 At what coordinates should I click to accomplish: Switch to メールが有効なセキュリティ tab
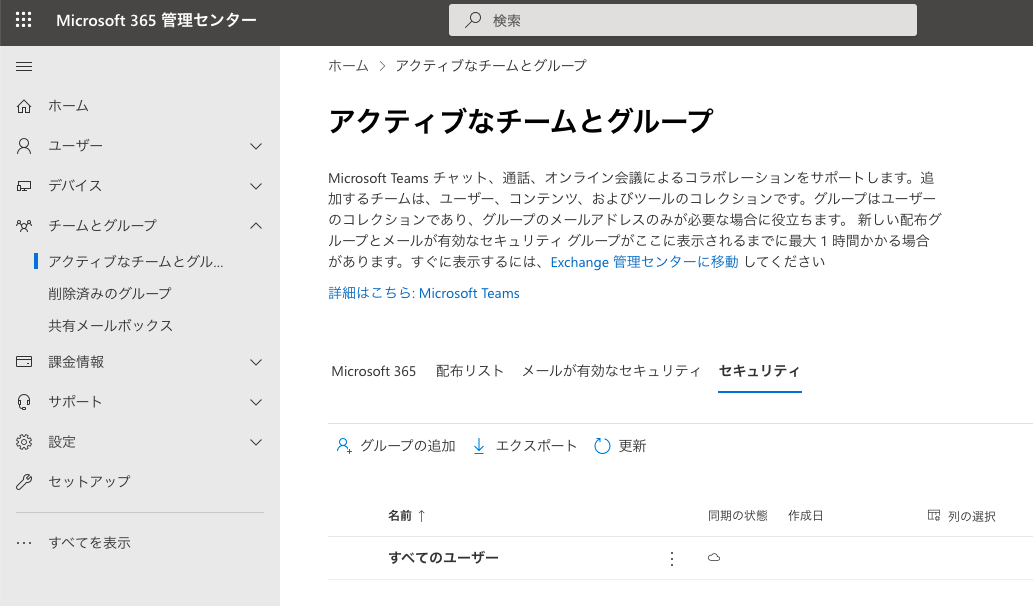[611, 371]
